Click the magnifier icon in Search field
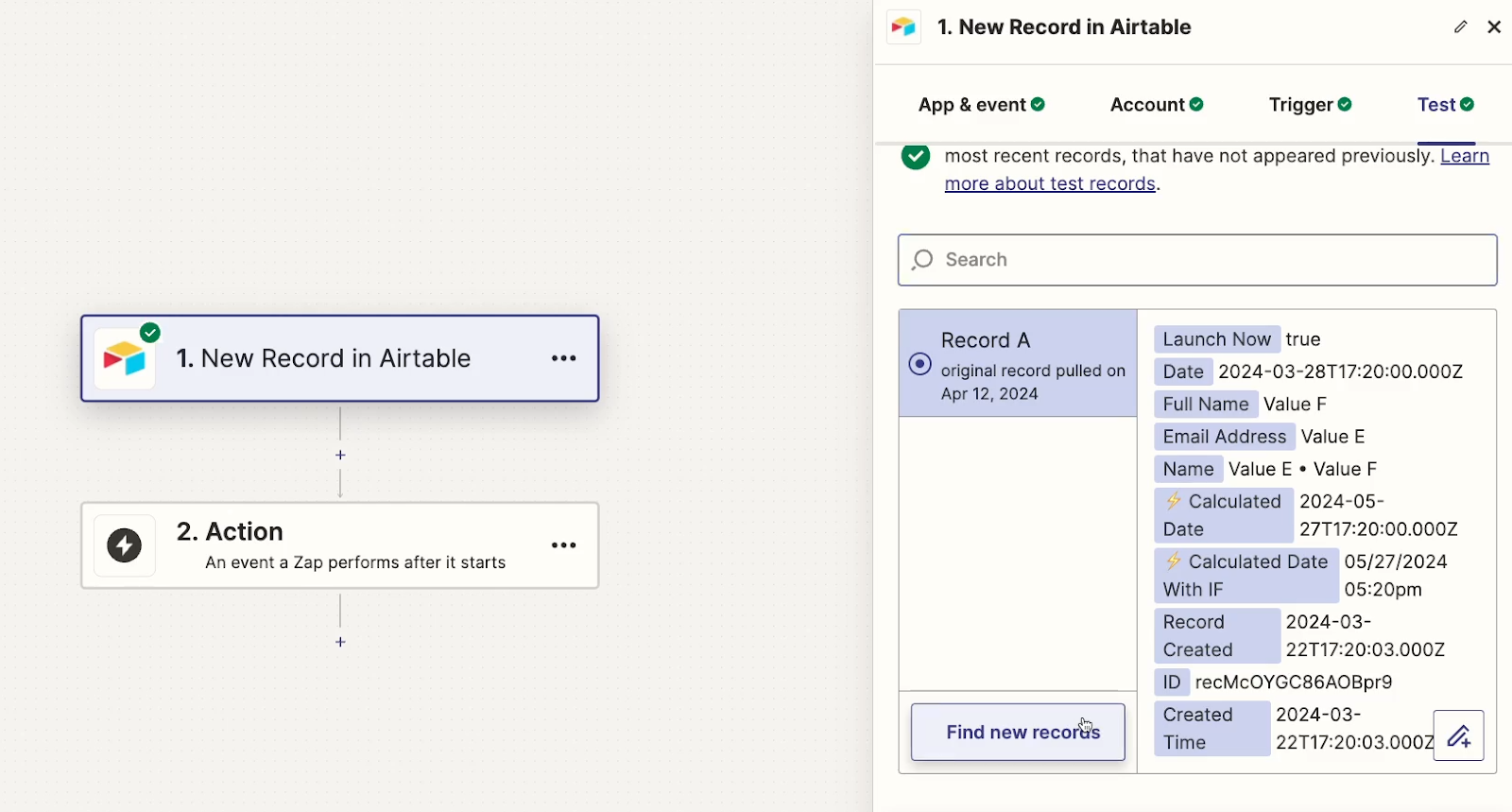1512x812 pixels. click(x=922, y=260)
